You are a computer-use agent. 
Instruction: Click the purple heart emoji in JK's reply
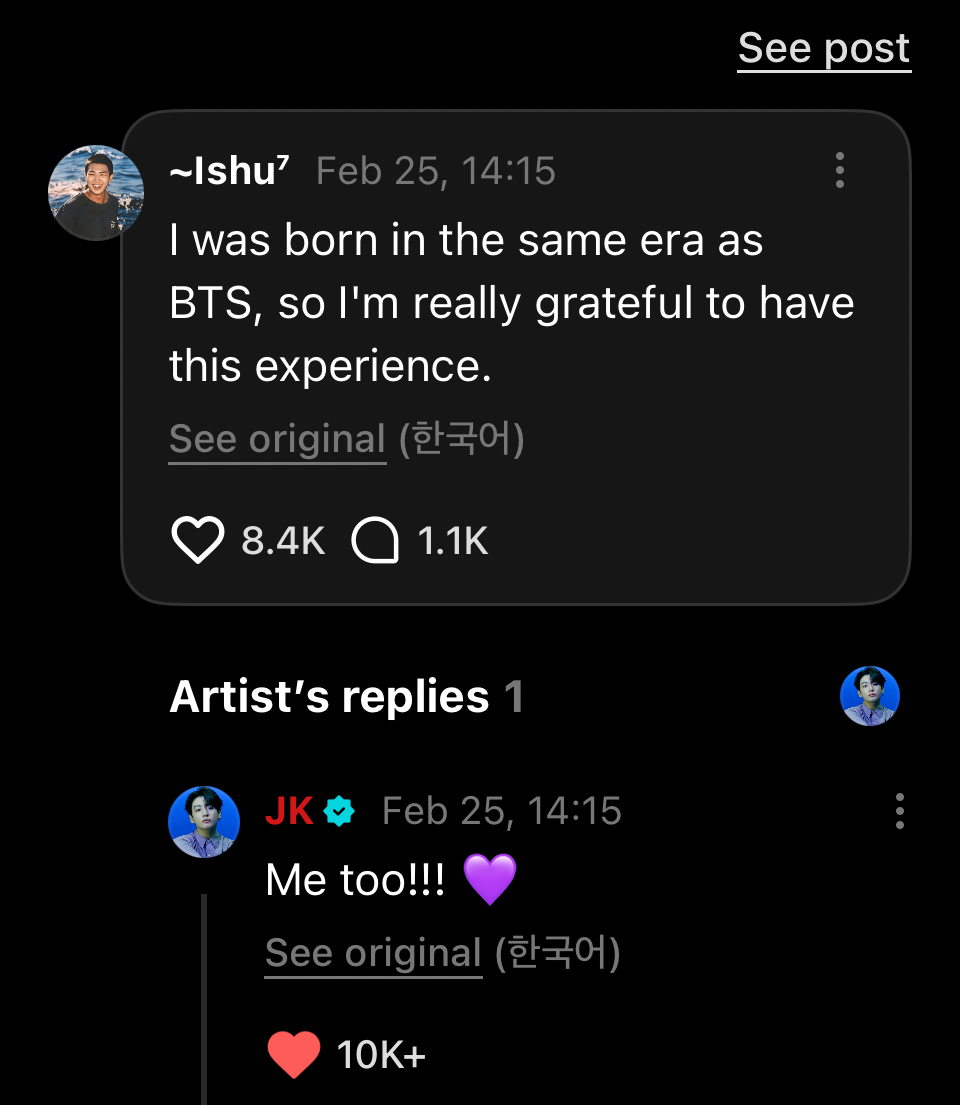pos(490,880)
